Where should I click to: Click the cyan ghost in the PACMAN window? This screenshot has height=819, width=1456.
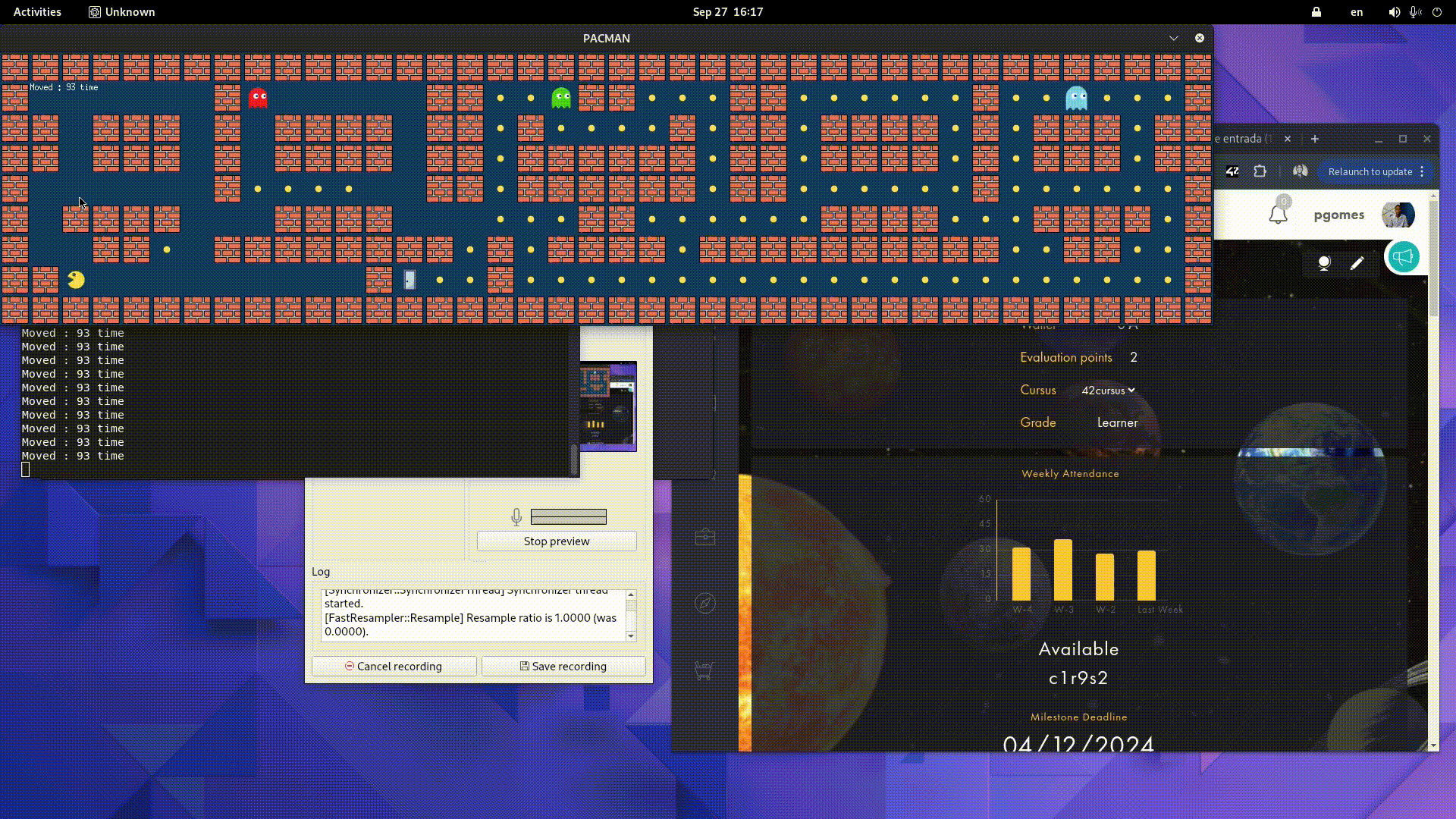[1077, 98]
